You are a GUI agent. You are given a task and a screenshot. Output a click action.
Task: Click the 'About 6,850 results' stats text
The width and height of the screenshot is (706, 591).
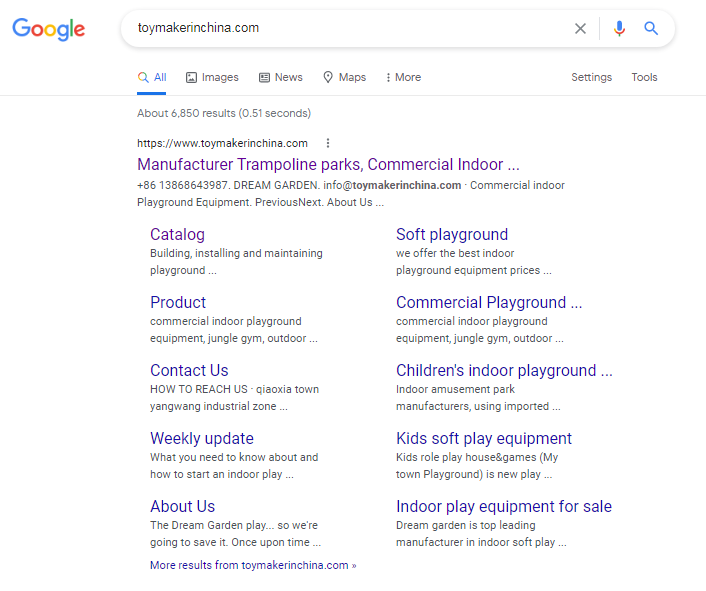pyautogui.click(x=224, y=113)
